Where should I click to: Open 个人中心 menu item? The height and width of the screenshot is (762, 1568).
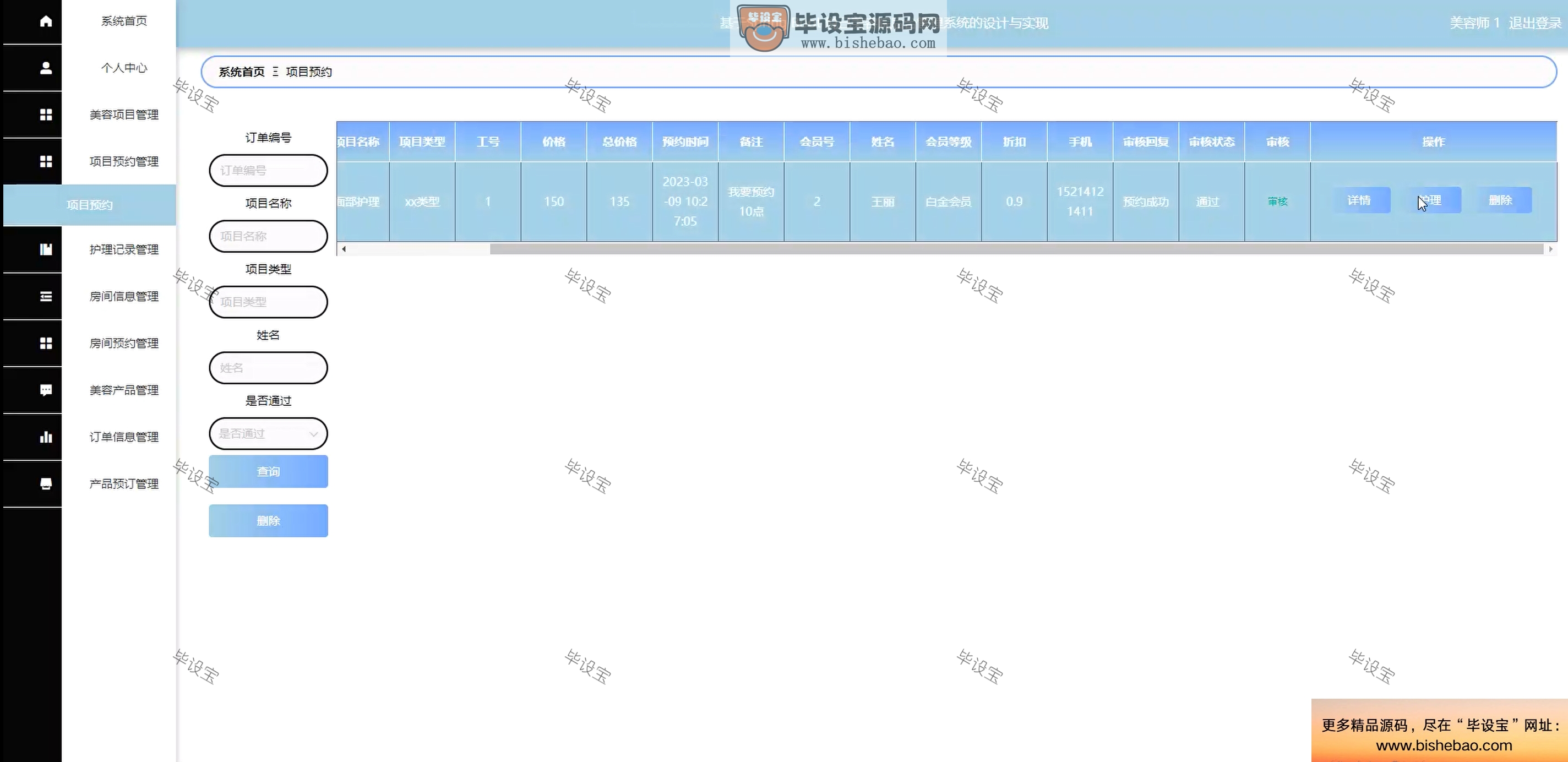click(x=124, y=68)
